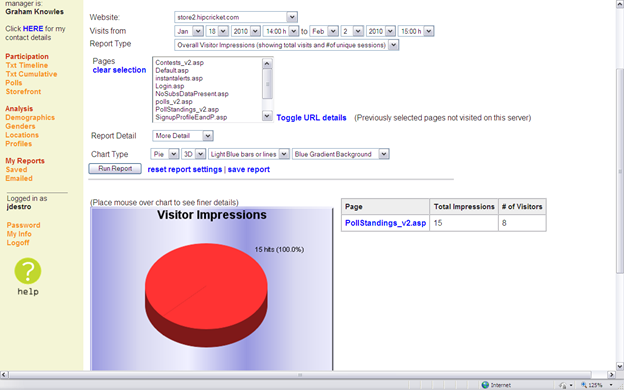Open the Txt Timeline sidebar item

[27, 65]
